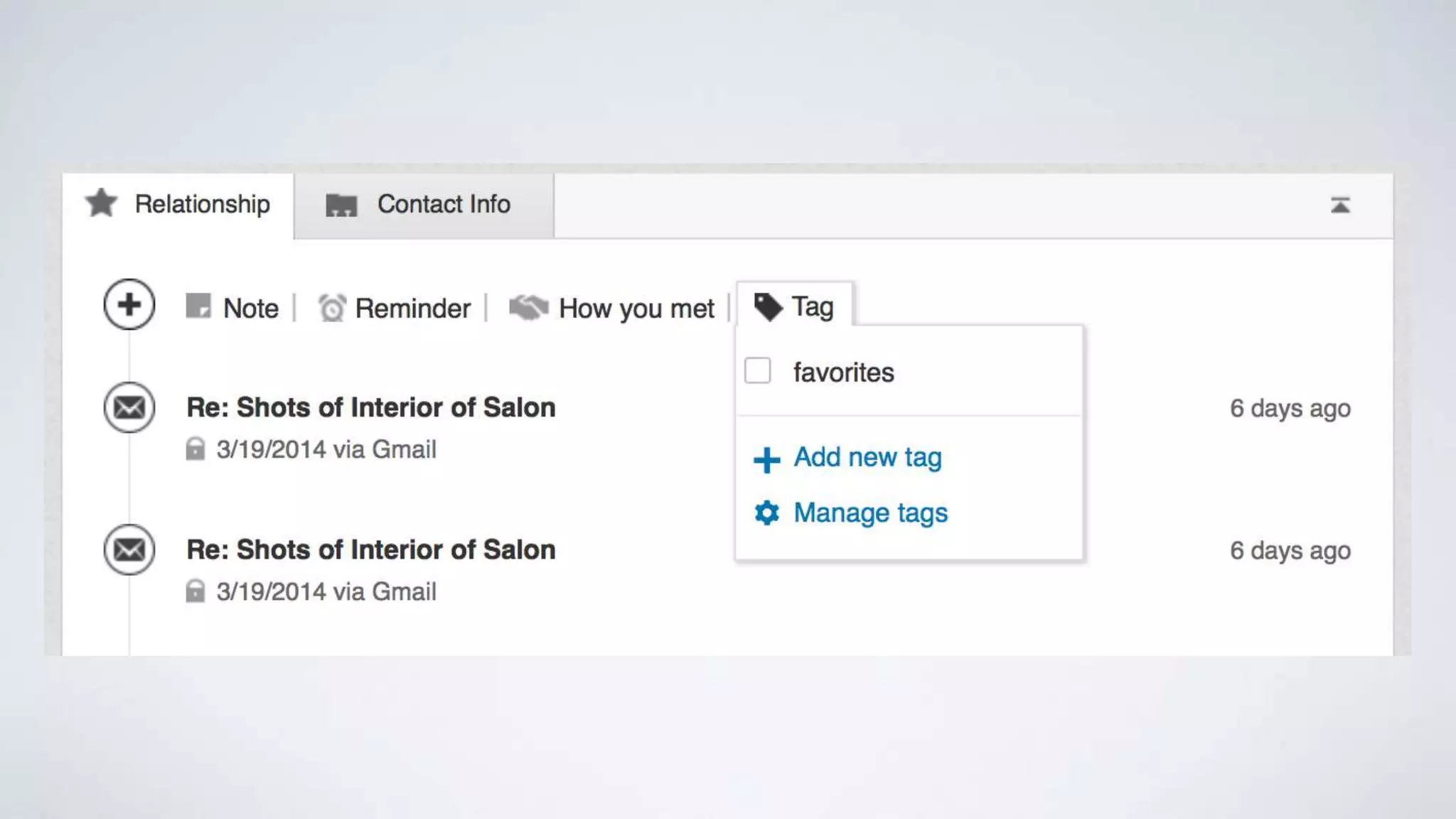
Task: Collapse panel with top-right arrow
Action: (1340, 205)
